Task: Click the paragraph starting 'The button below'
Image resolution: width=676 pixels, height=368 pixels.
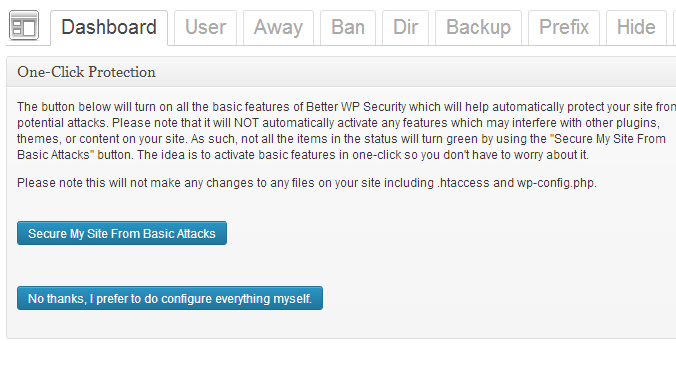Action: [x=347, y=131]
